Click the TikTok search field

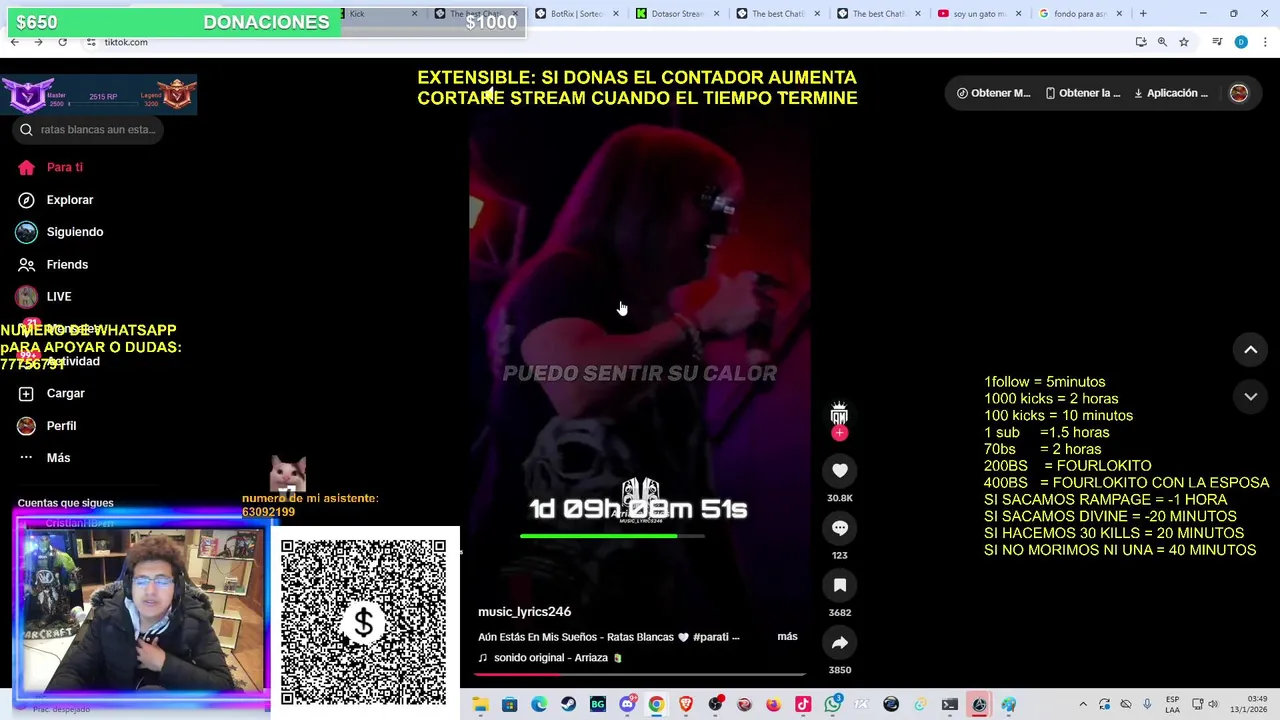pos(88,130)
